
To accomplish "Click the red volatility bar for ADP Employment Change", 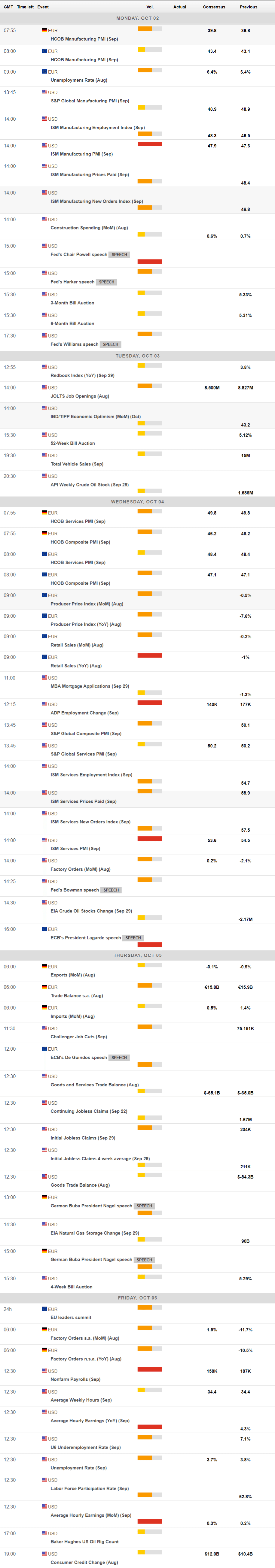I will point(149,702).
